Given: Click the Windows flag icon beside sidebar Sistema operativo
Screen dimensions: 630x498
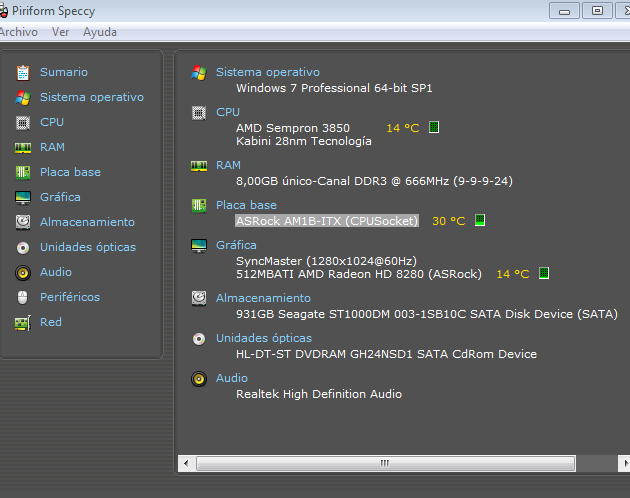Looking at the screenshot, I should click(23, 98).
